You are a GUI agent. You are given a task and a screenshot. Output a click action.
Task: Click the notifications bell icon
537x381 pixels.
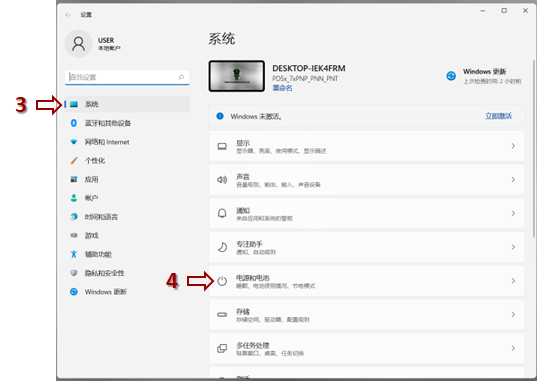coord(222,213)
